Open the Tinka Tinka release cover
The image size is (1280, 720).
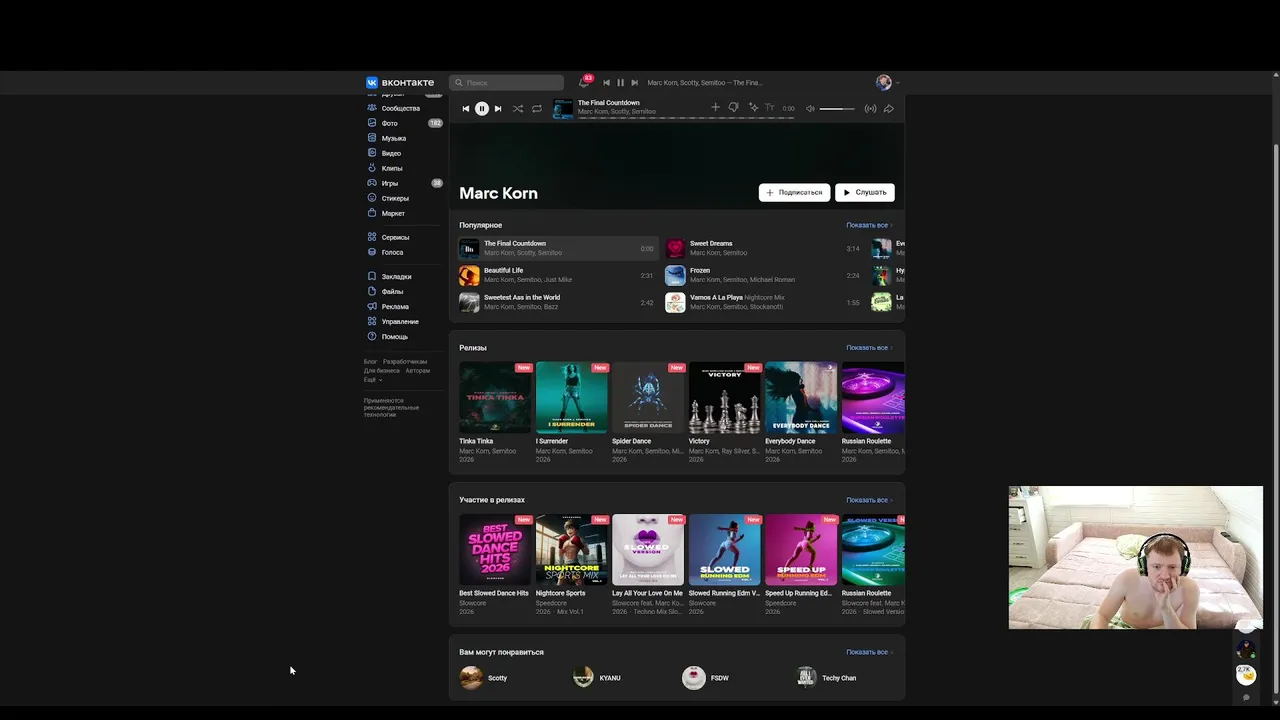[x=495, y=398]
